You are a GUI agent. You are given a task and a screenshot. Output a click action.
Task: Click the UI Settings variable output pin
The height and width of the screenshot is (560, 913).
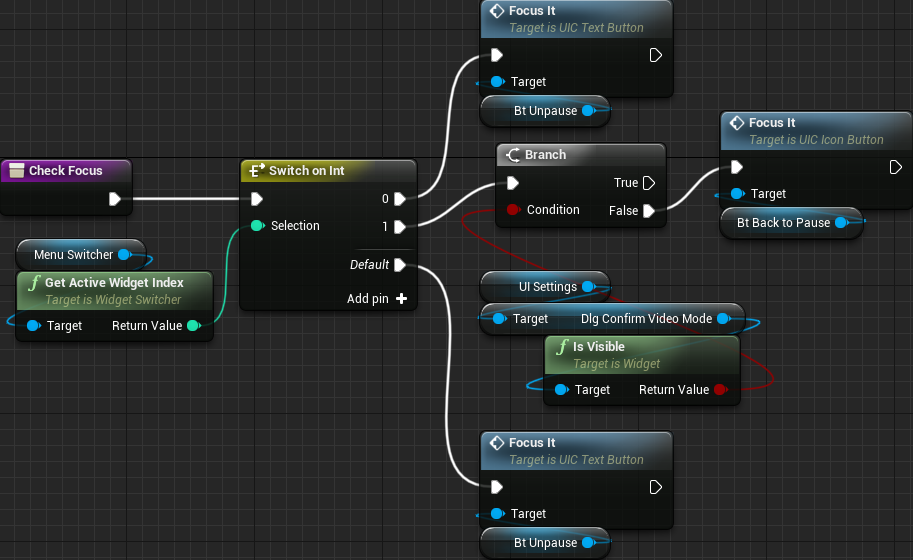[589, 286]
